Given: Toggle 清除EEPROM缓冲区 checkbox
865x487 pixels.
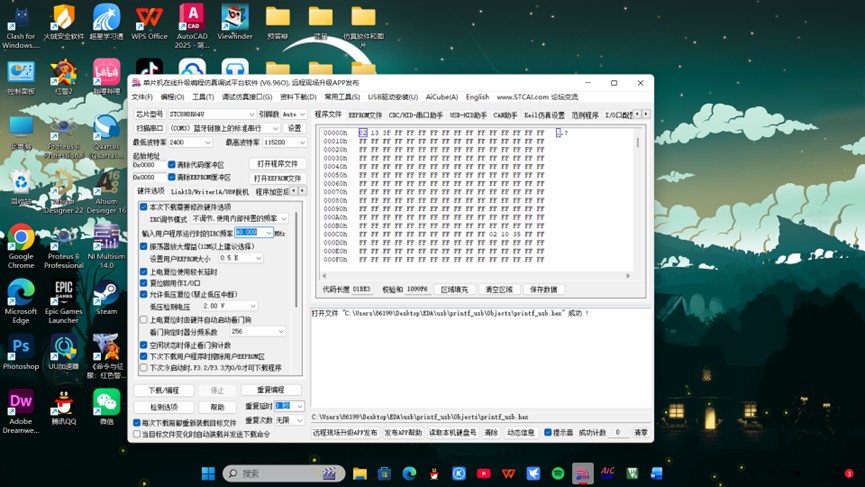Looking at the screenshot, I should tap(172, 177).
